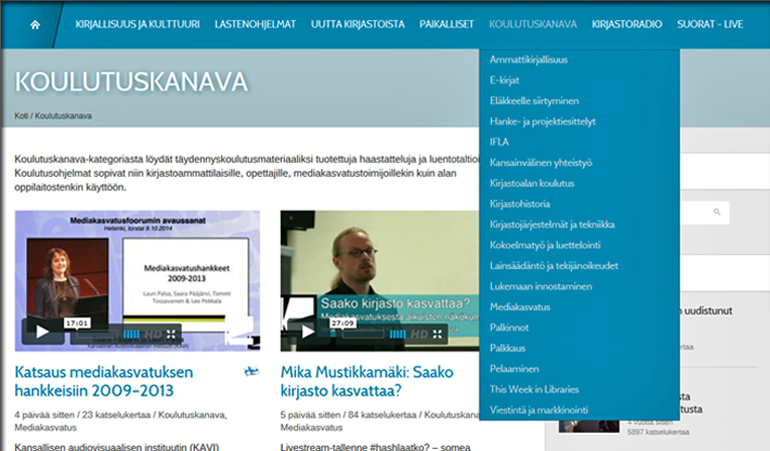
Task: Play the Katsaus mediakasvatuksen video
Action: (x=43, y=332)
